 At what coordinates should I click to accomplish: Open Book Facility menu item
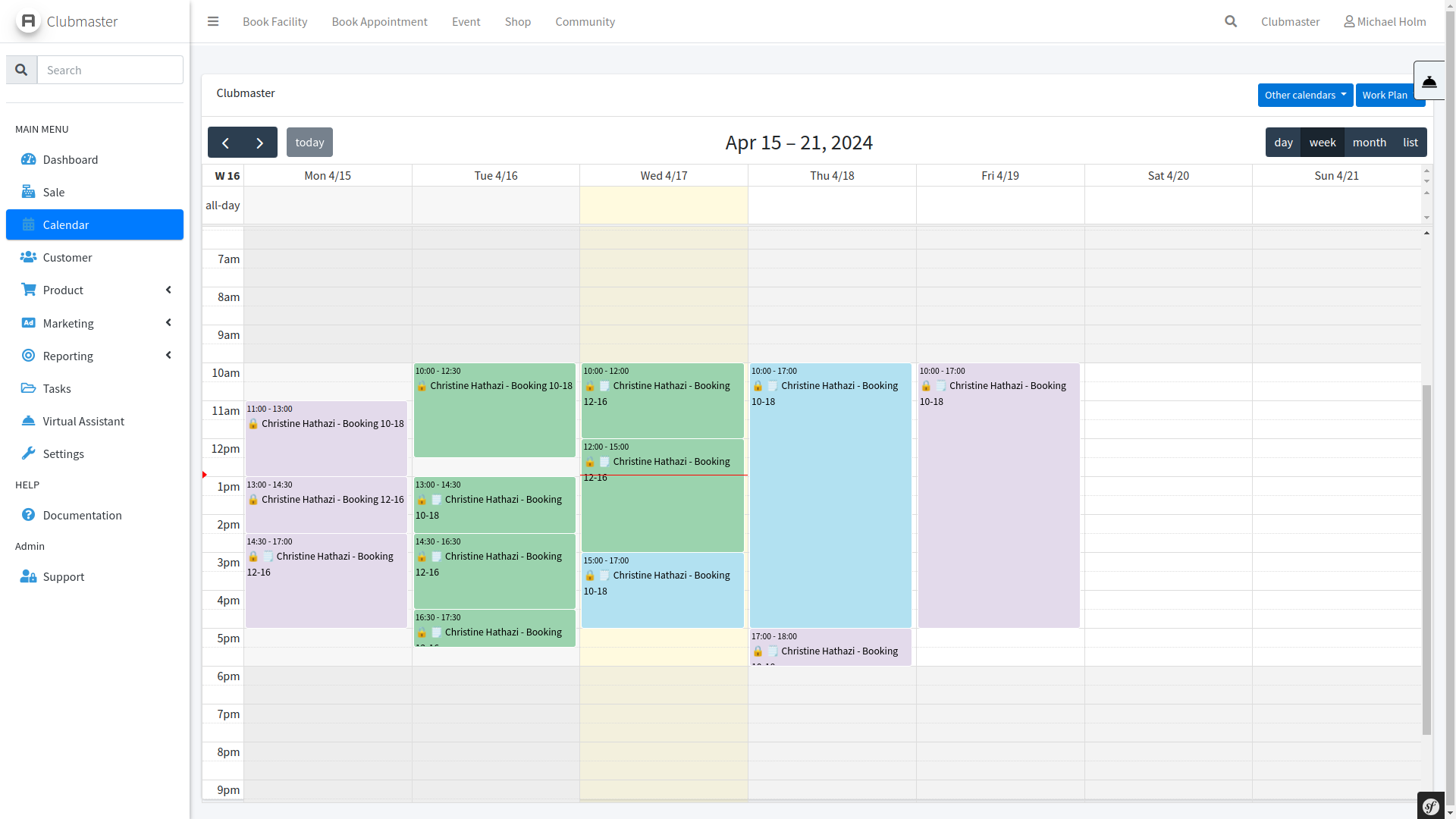[275, 21]
